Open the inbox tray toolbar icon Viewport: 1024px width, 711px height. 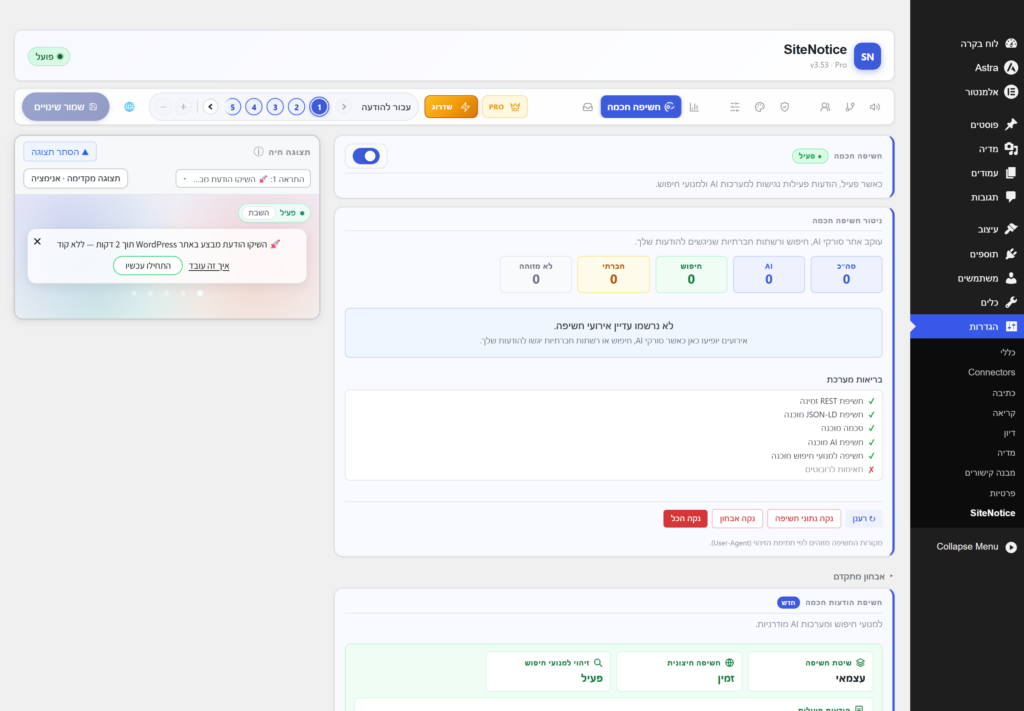tap(588, 107)
